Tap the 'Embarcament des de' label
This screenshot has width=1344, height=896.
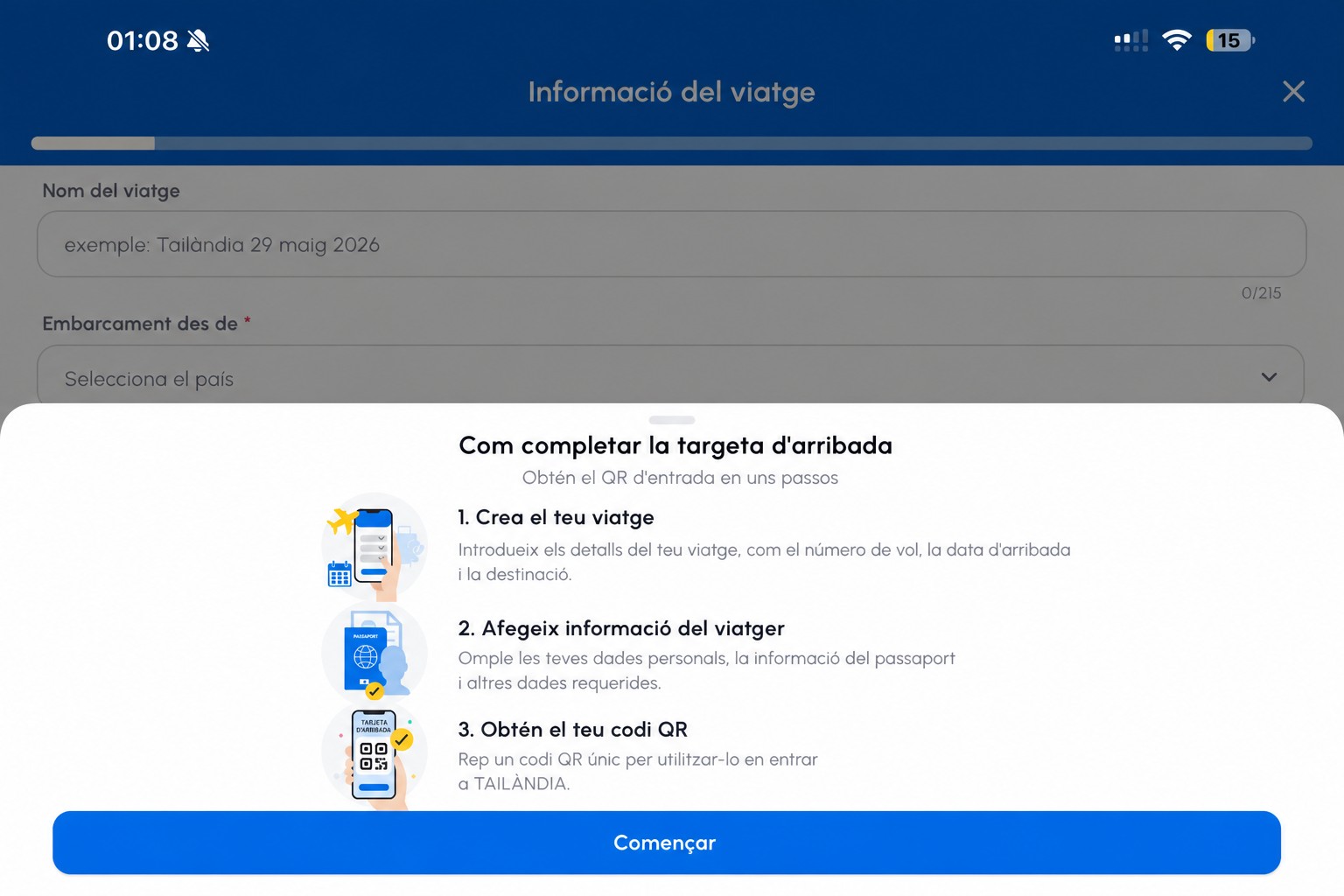140,324
